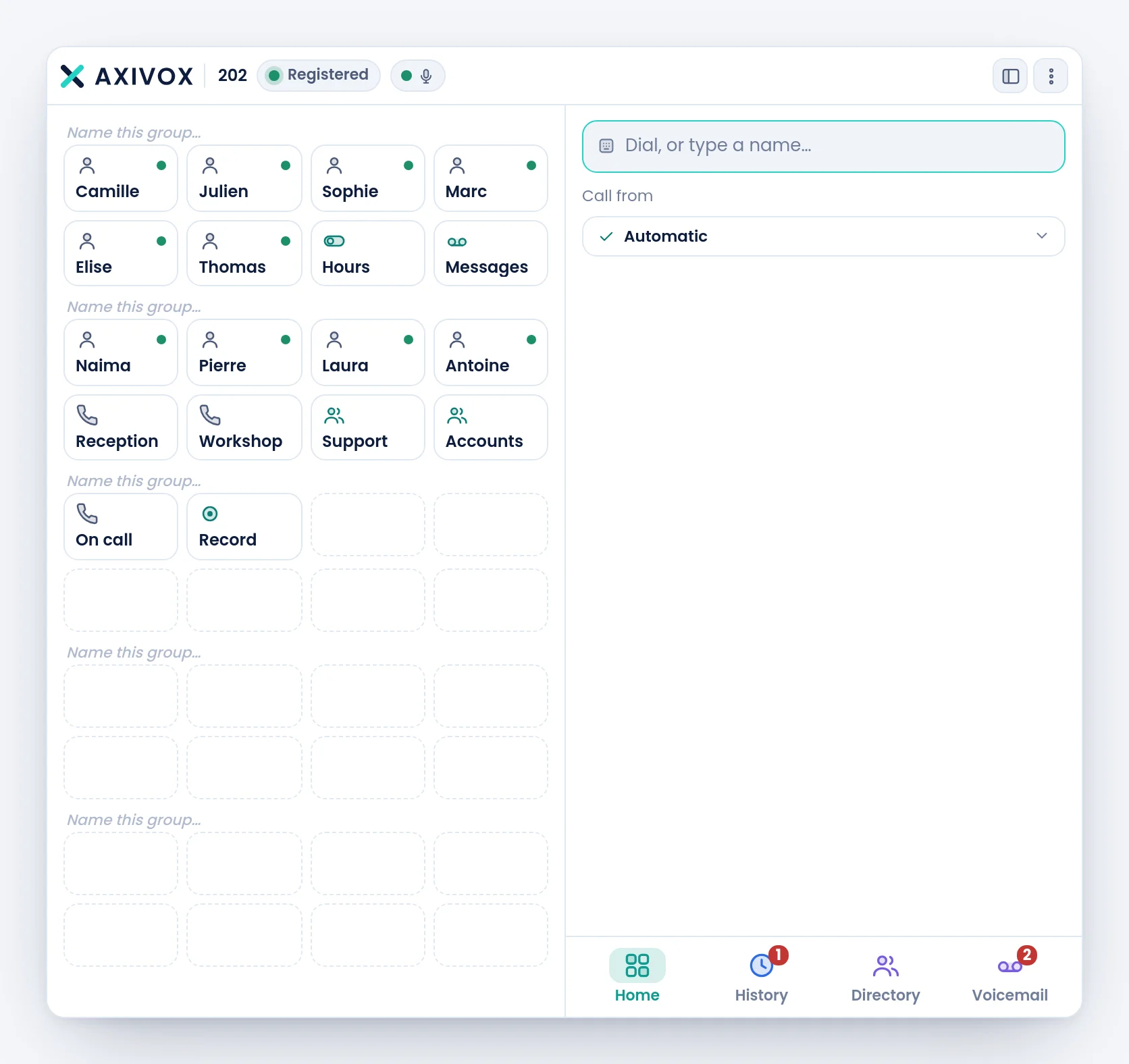Open the Directory tab

click(x=886, y=976)
